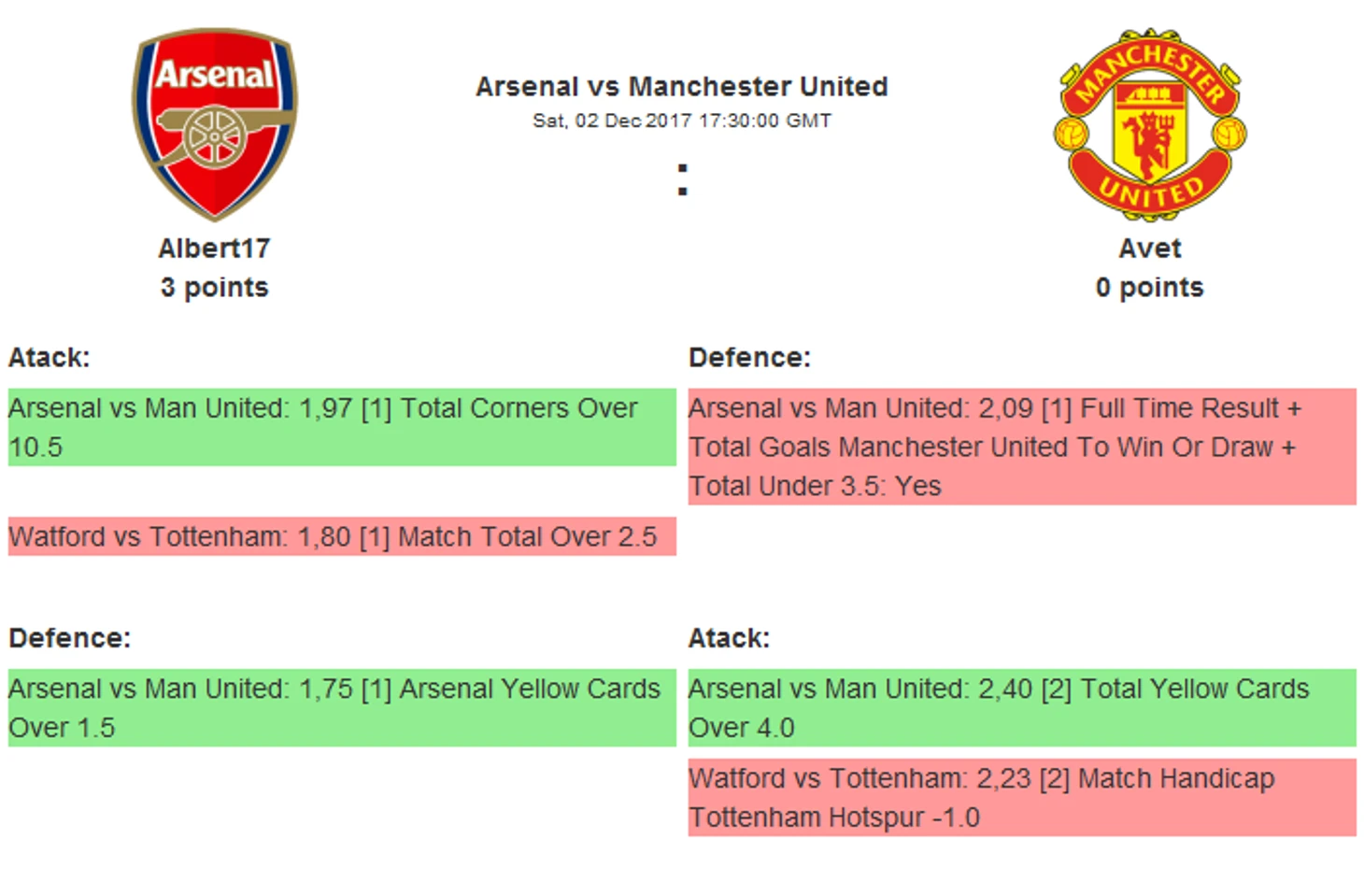Open Albert17 player profile name

[x=214, y=248]
